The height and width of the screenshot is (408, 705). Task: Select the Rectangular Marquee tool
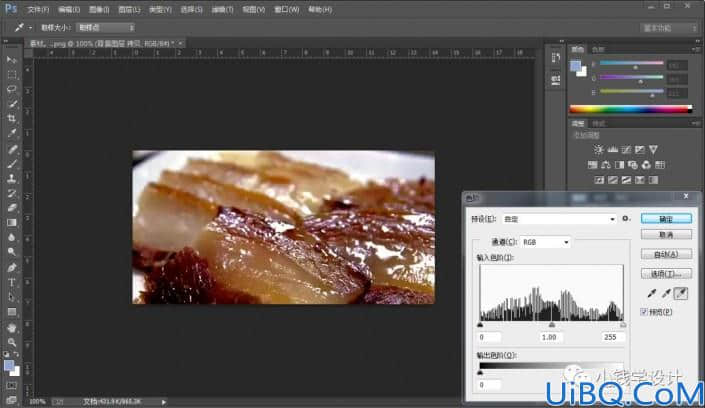click(12, 75)
